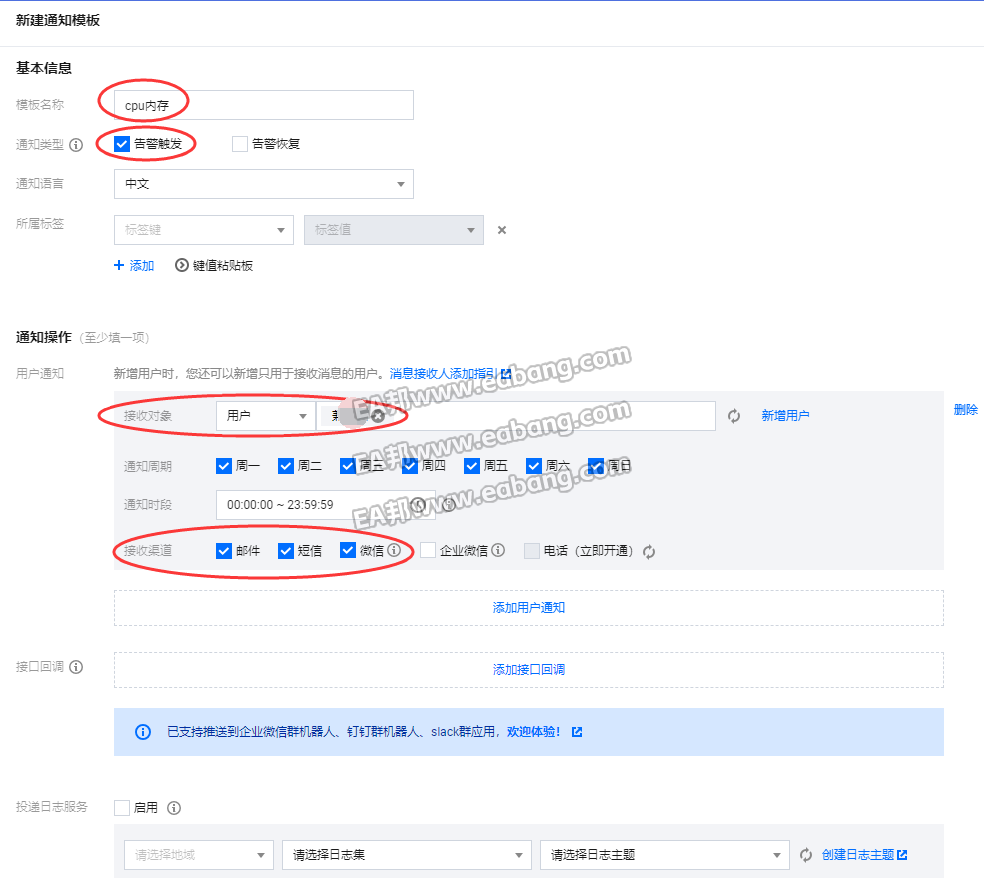Click the info icon beside 接口回调

coord(76,667)
